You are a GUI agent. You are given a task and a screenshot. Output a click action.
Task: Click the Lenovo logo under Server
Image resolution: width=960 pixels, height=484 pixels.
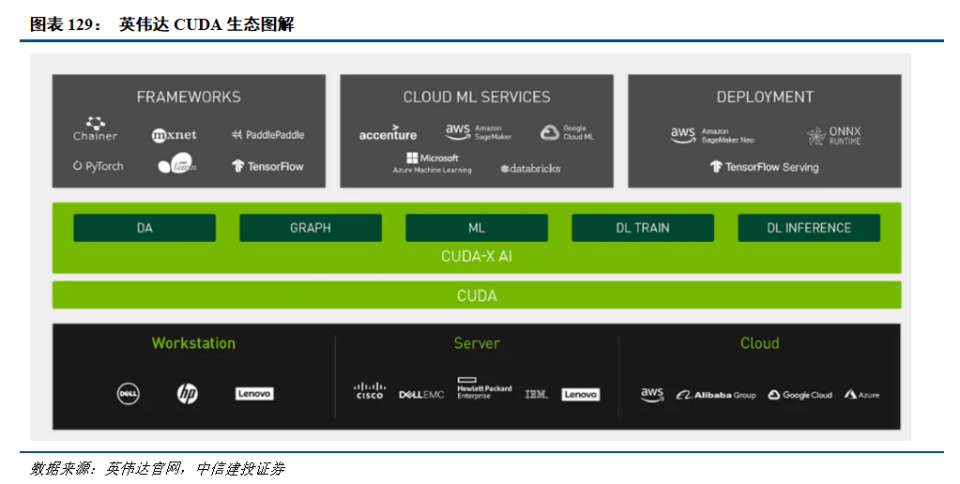tap(580, 395)
